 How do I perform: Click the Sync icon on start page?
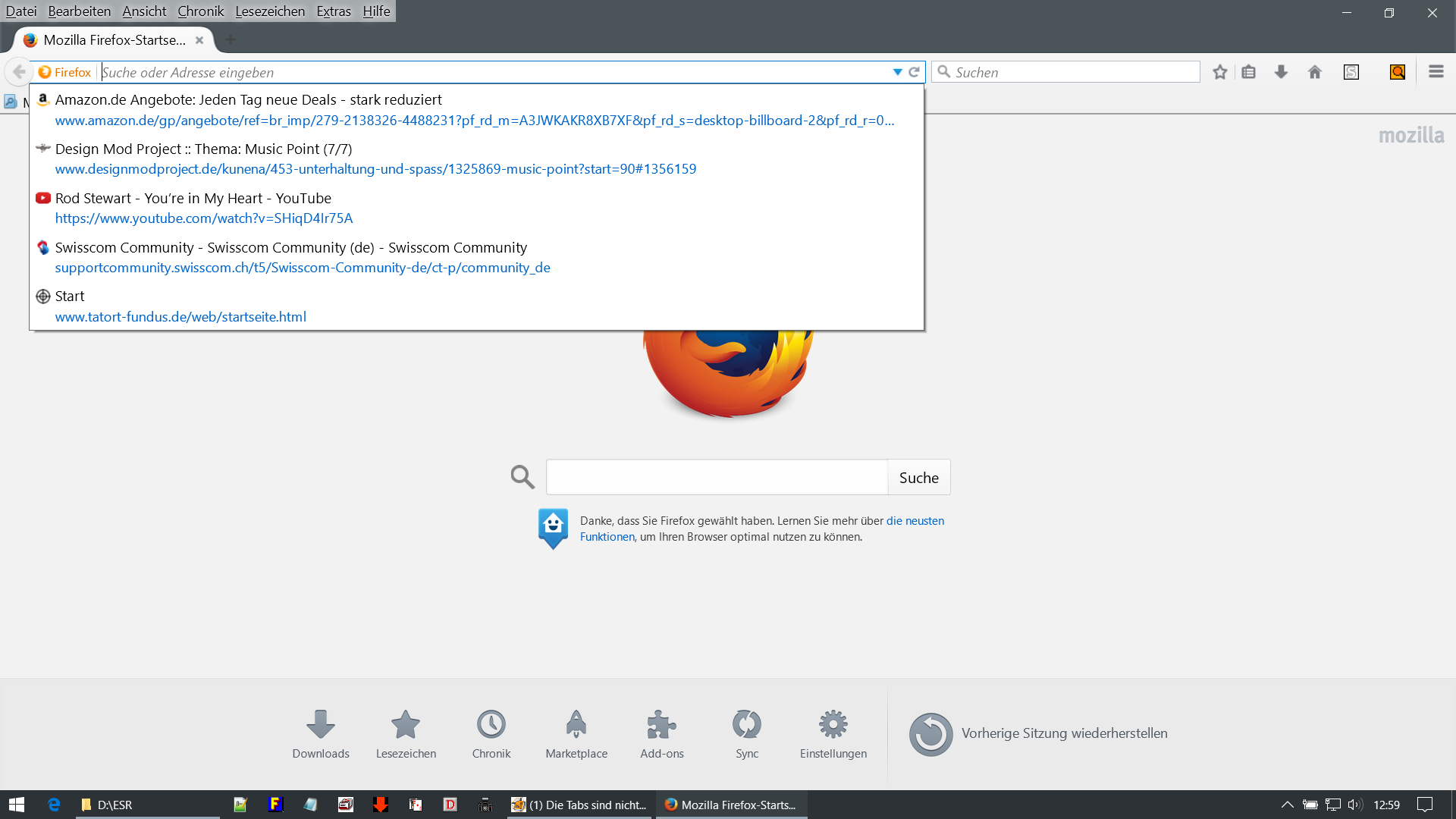746,725
